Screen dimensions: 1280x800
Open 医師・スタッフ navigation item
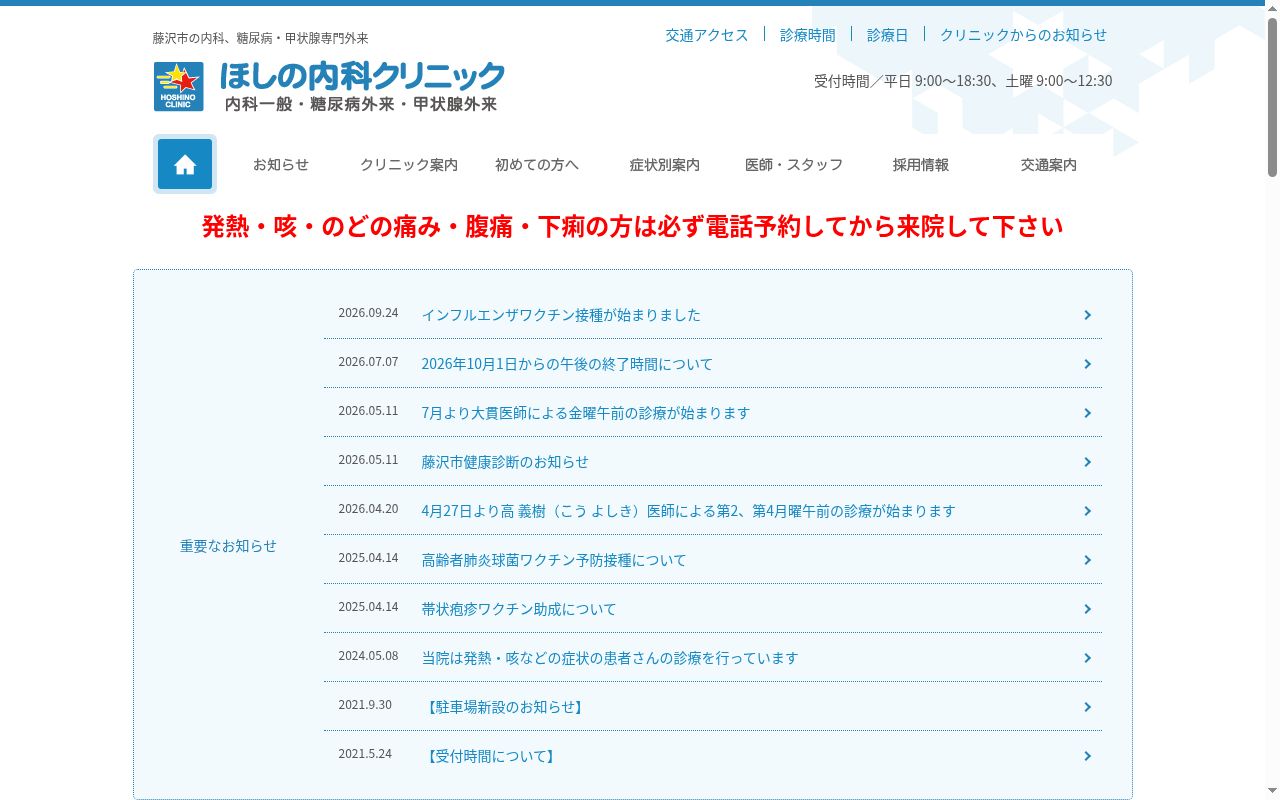[x=794, y=165]
